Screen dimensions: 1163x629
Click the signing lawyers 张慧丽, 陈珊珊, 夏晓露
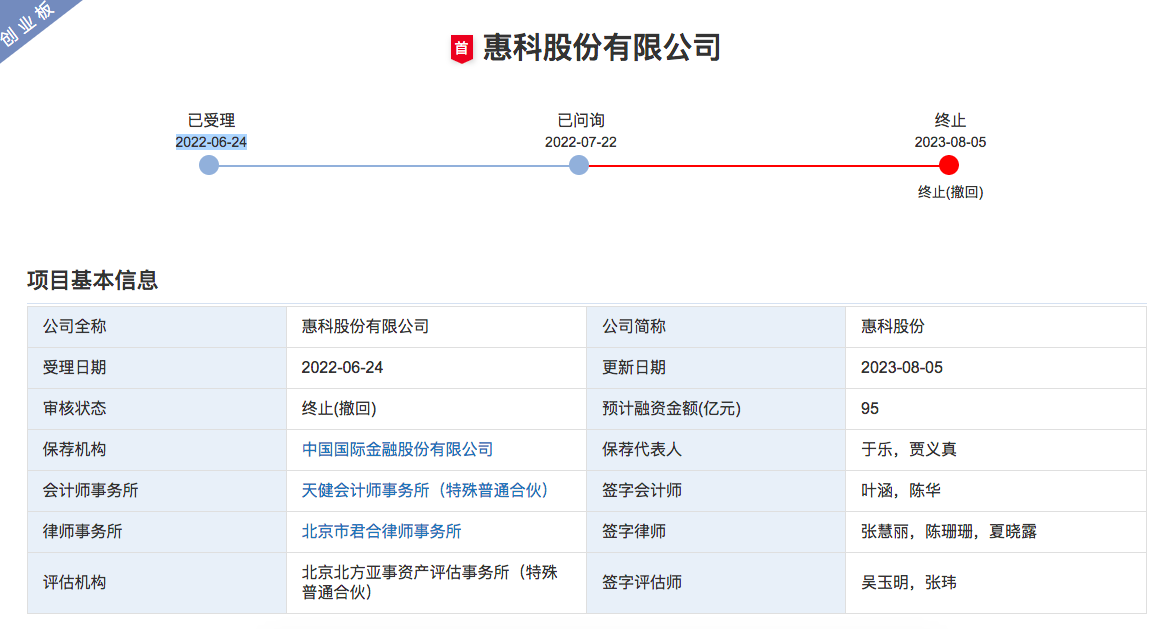(949, 531)
